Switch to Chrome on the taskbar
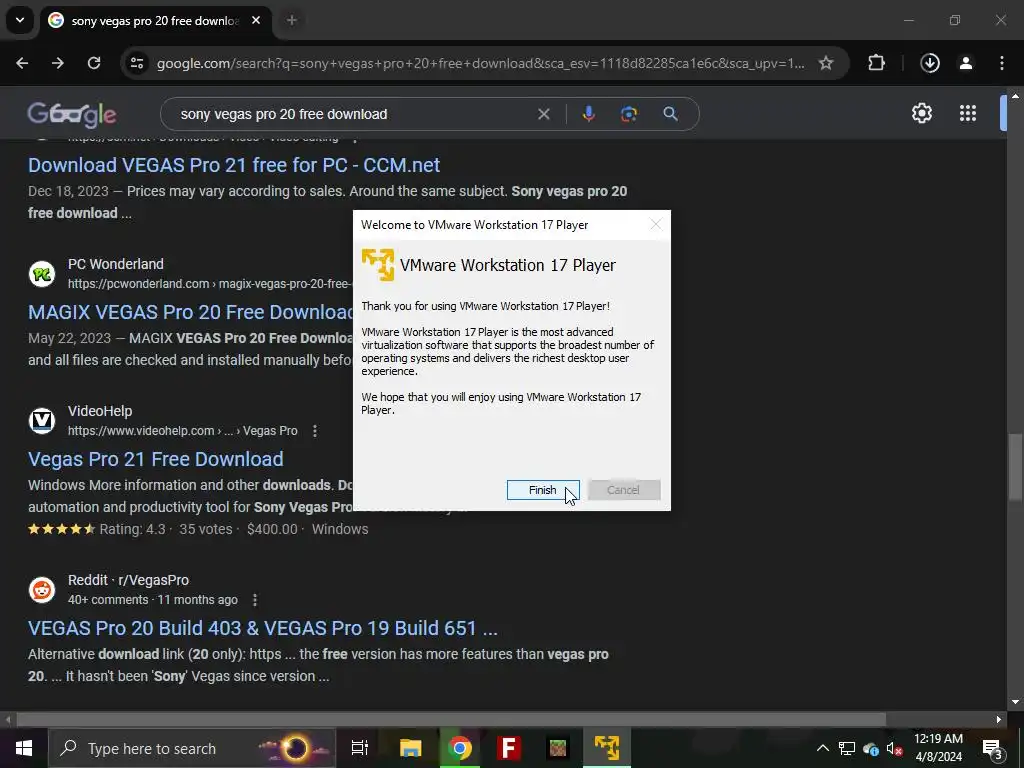The height and width of the screenshot is (768, 1024). pos(460,748)
